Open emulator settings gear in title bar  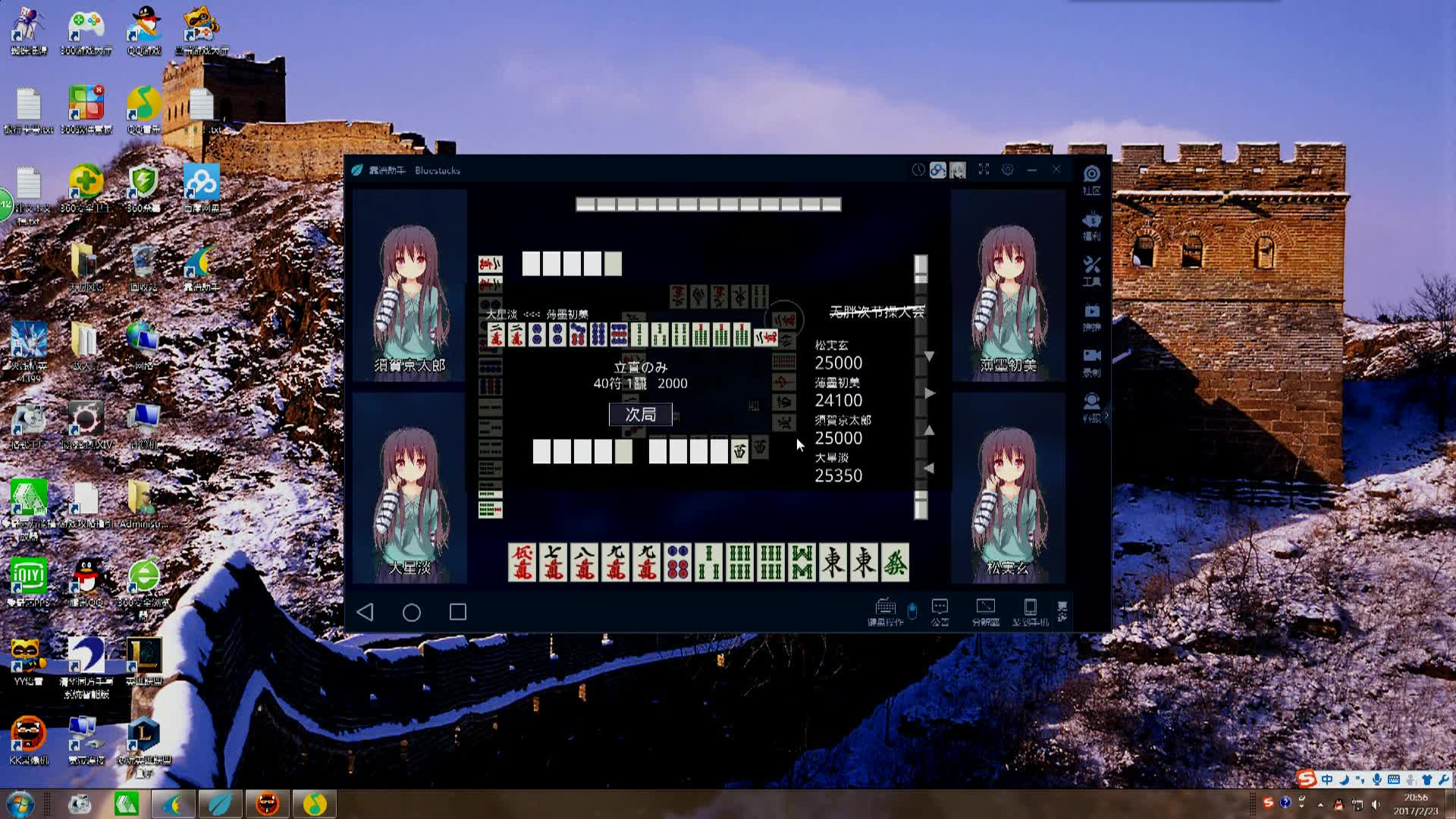[x=1007, y=170]
